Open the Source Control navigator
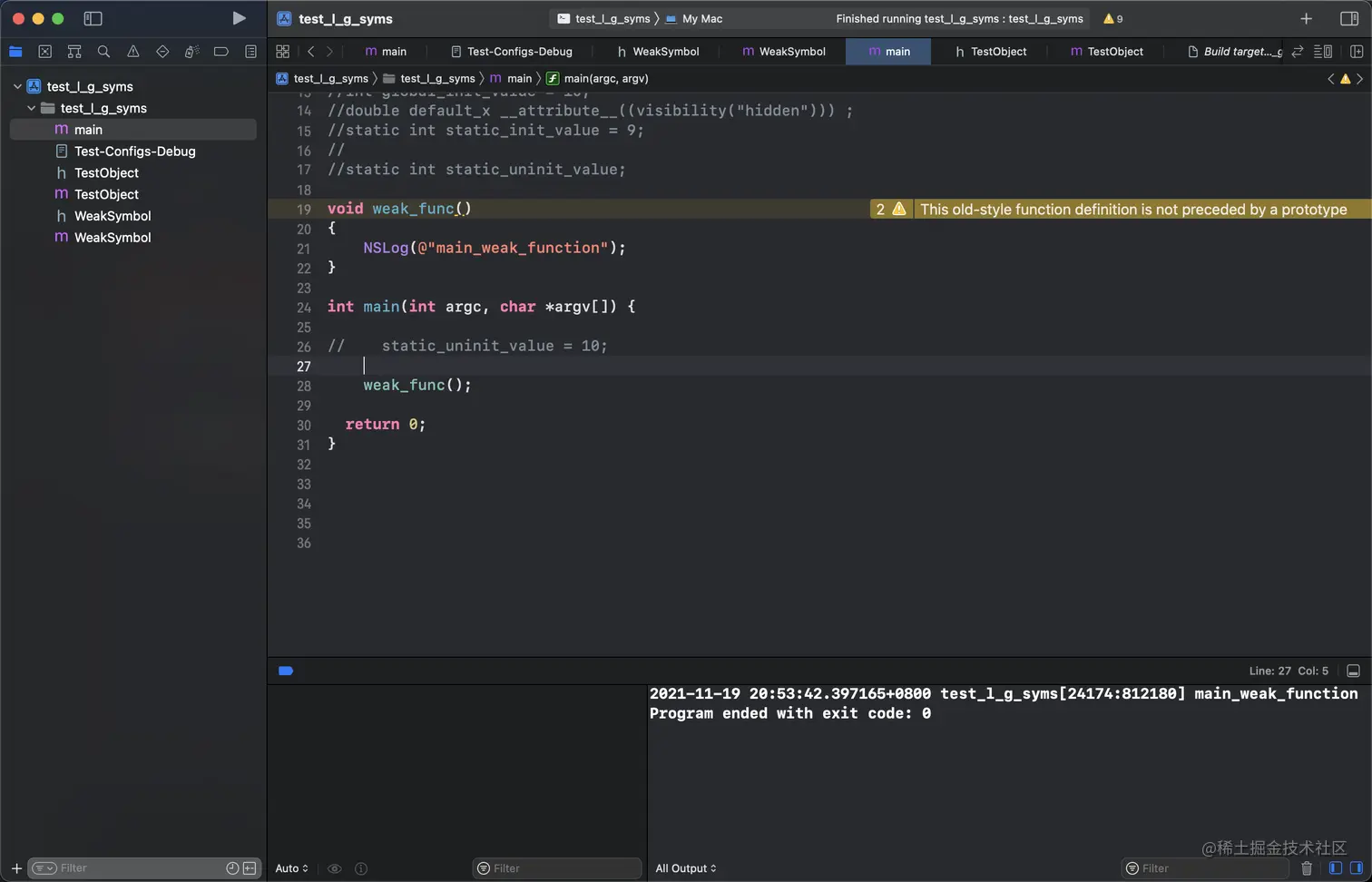 coord(44,52)
